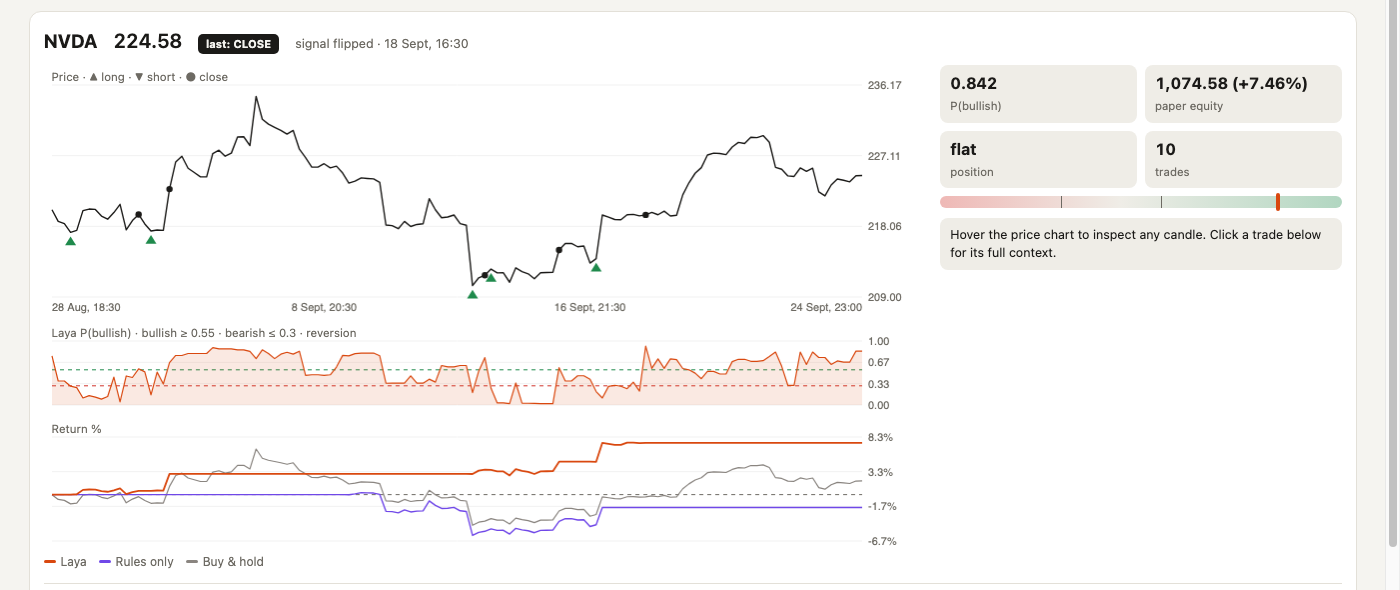The width and height of the screenshot is (1400, 590).
Task: Select the rightmost green long triangle marker
Action: coord(596,267)
